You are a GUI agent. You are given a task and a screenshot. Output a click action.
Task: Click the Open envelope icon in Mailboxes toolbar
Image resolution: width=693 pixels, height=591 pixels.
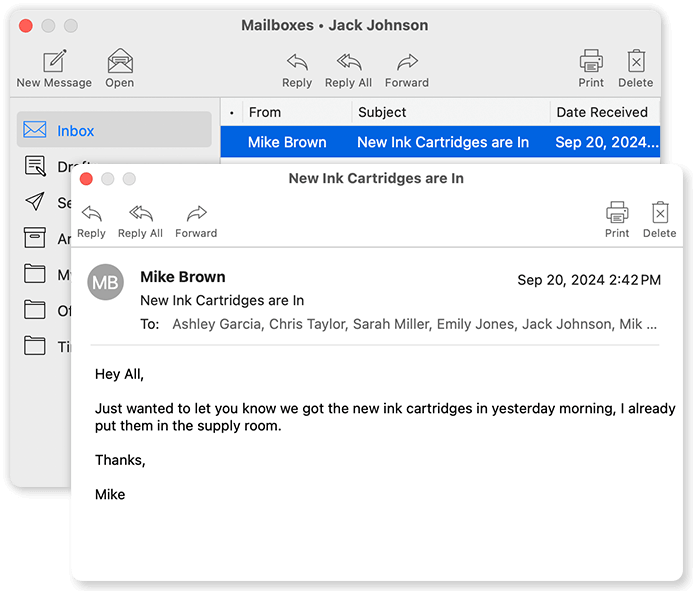(120, 61)
